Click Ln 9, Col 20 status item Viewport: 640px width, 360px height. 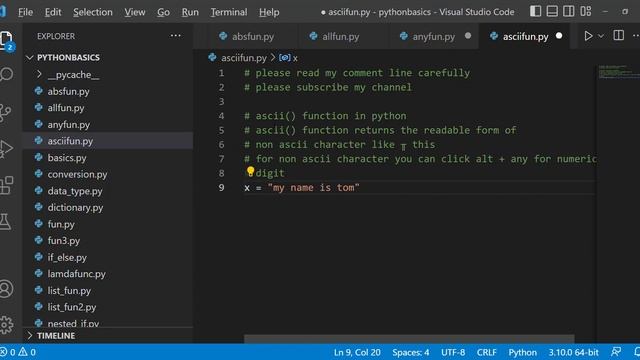tap(357, 352)
